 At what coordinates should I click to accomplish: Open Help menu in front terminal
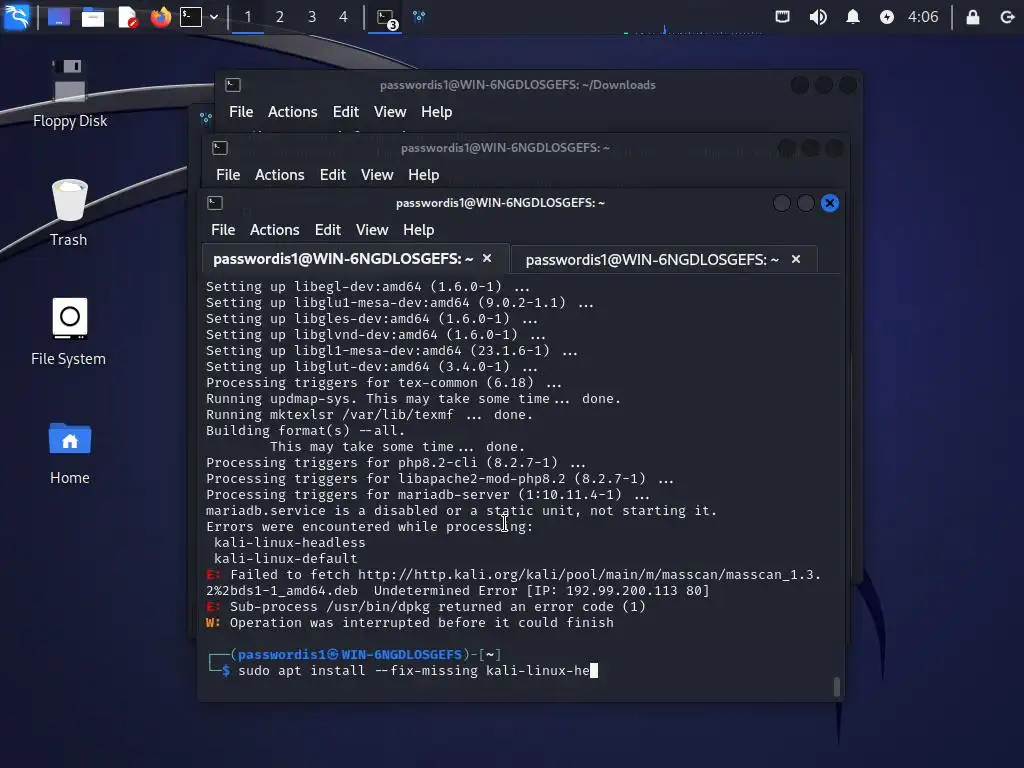pyautogui.click(x=418, y=230)
